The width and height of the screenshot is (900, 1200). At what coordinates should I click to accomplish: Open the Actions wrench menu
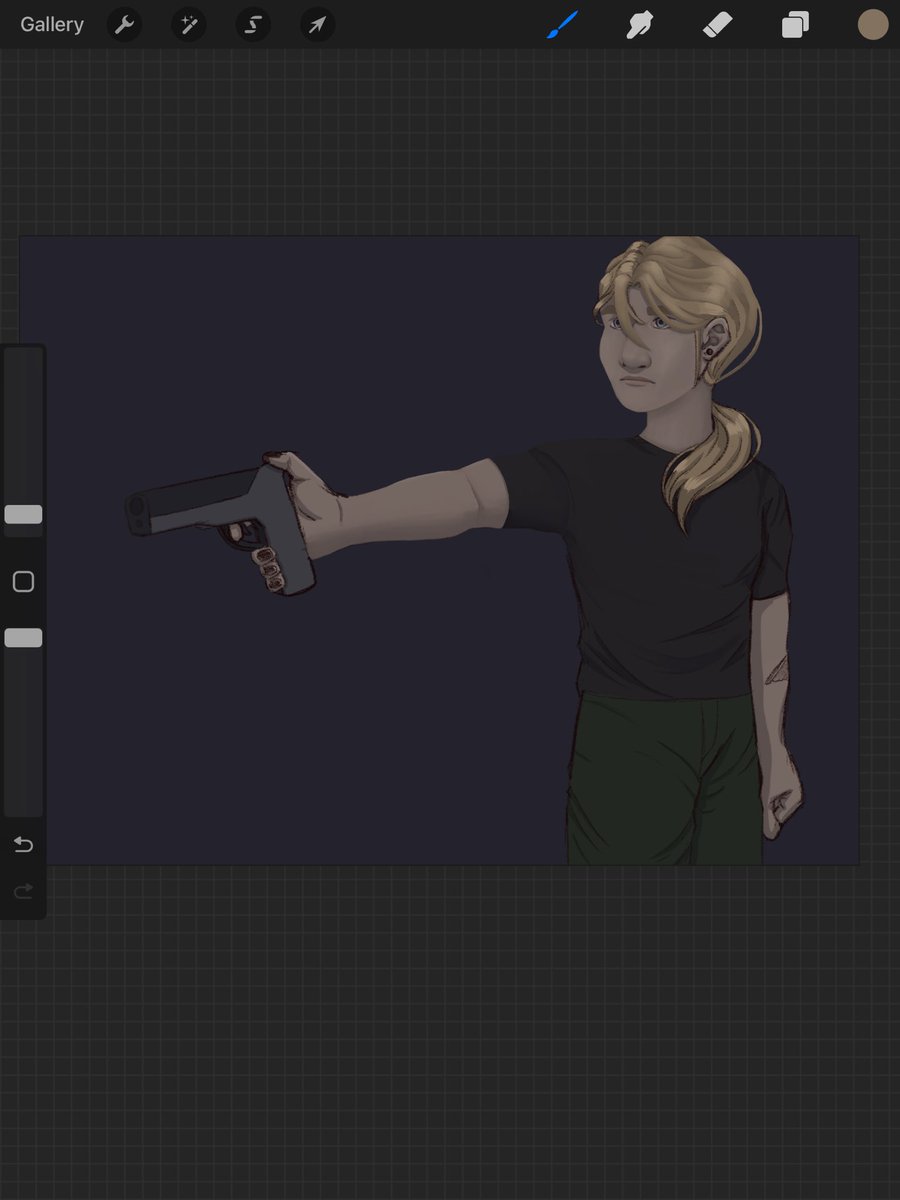[125, 25]
